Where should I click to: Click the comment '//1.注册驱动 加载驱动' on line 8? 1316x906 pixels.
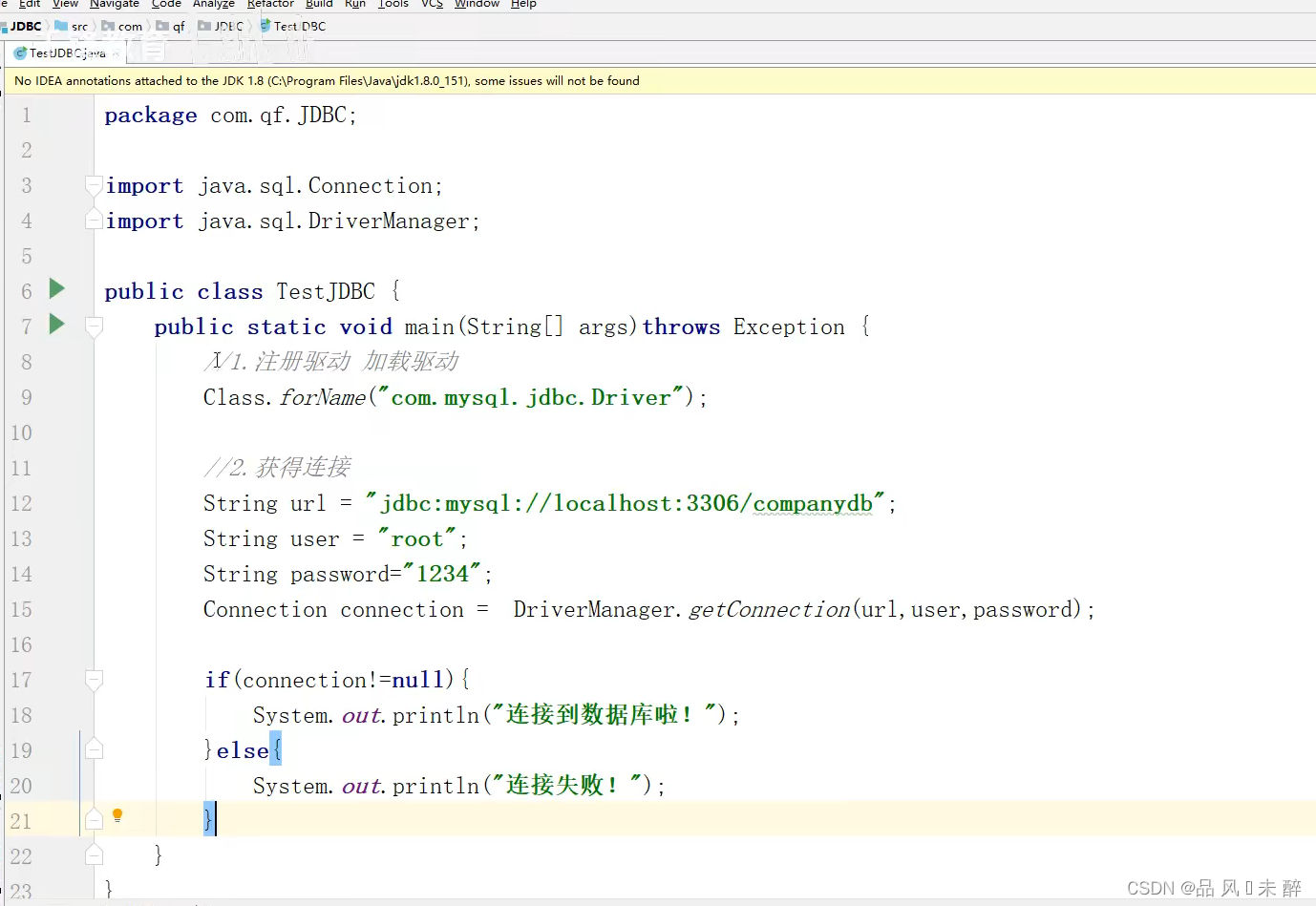pos(331,362)
